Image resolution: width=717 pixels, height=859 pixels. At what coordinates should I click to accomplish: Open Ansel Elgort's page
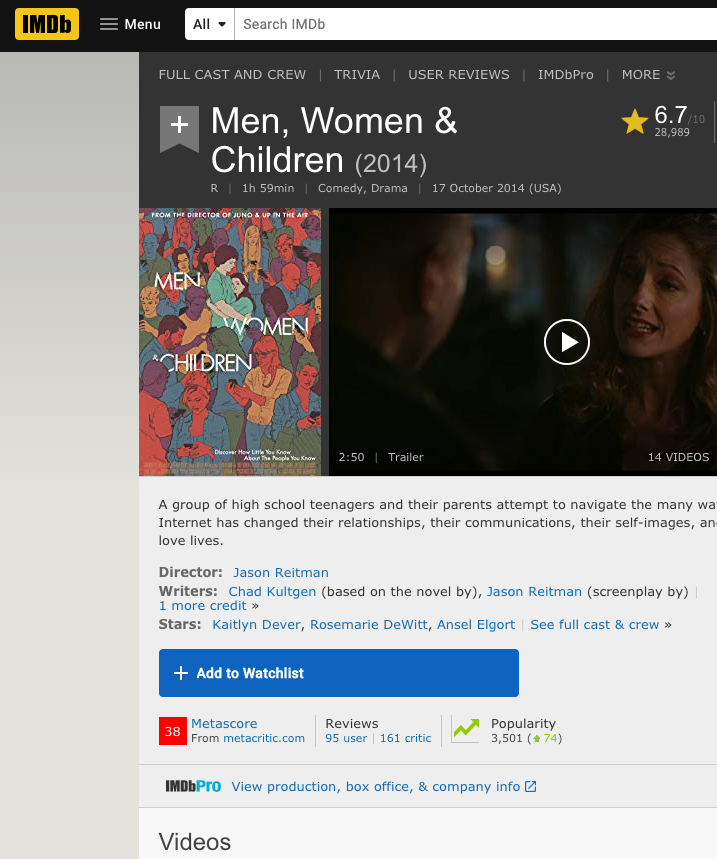pyautogui.click(x=476, y=625)
